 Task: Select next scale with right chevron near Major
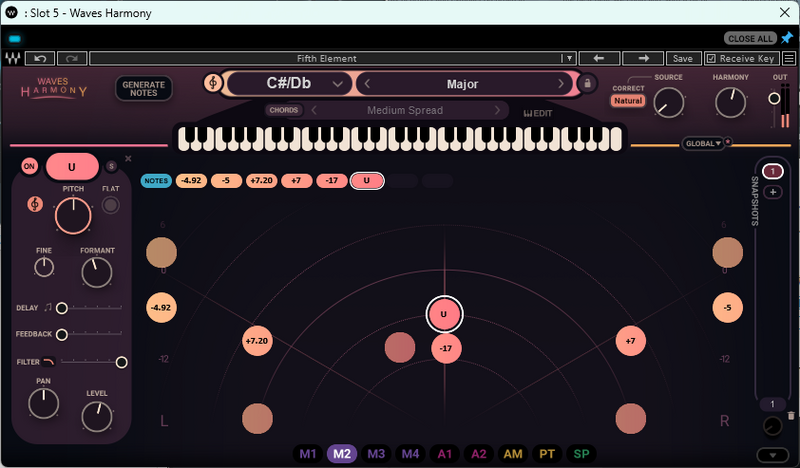click(561, 84)
